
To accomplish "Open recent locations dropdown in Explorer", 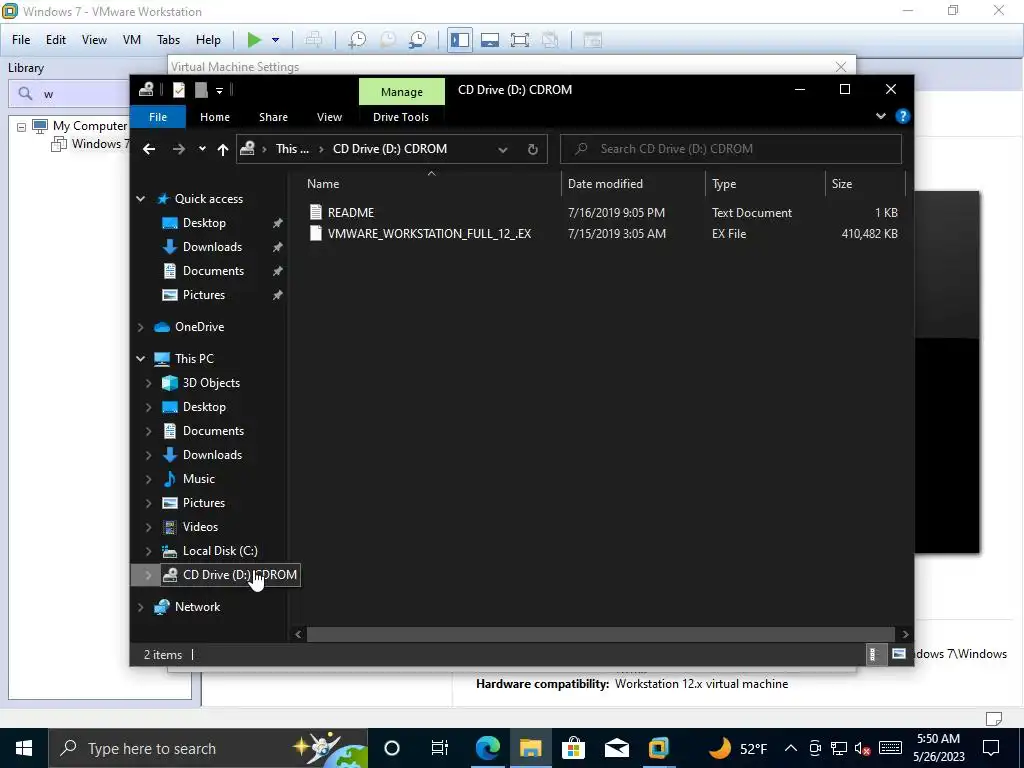I will [x=202, y=149].
